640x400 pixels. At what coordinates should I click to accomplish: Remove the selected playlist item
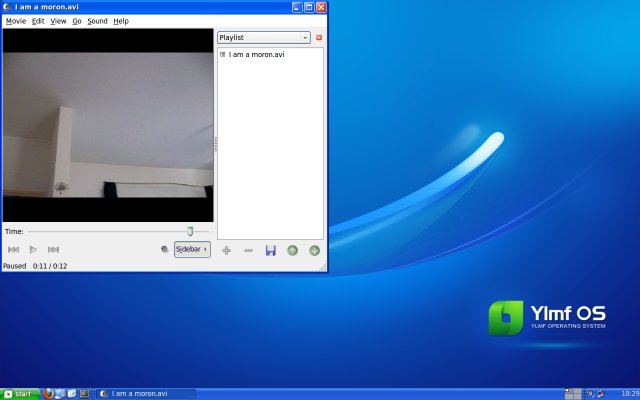pyautogui.click(x=249, y=250)
